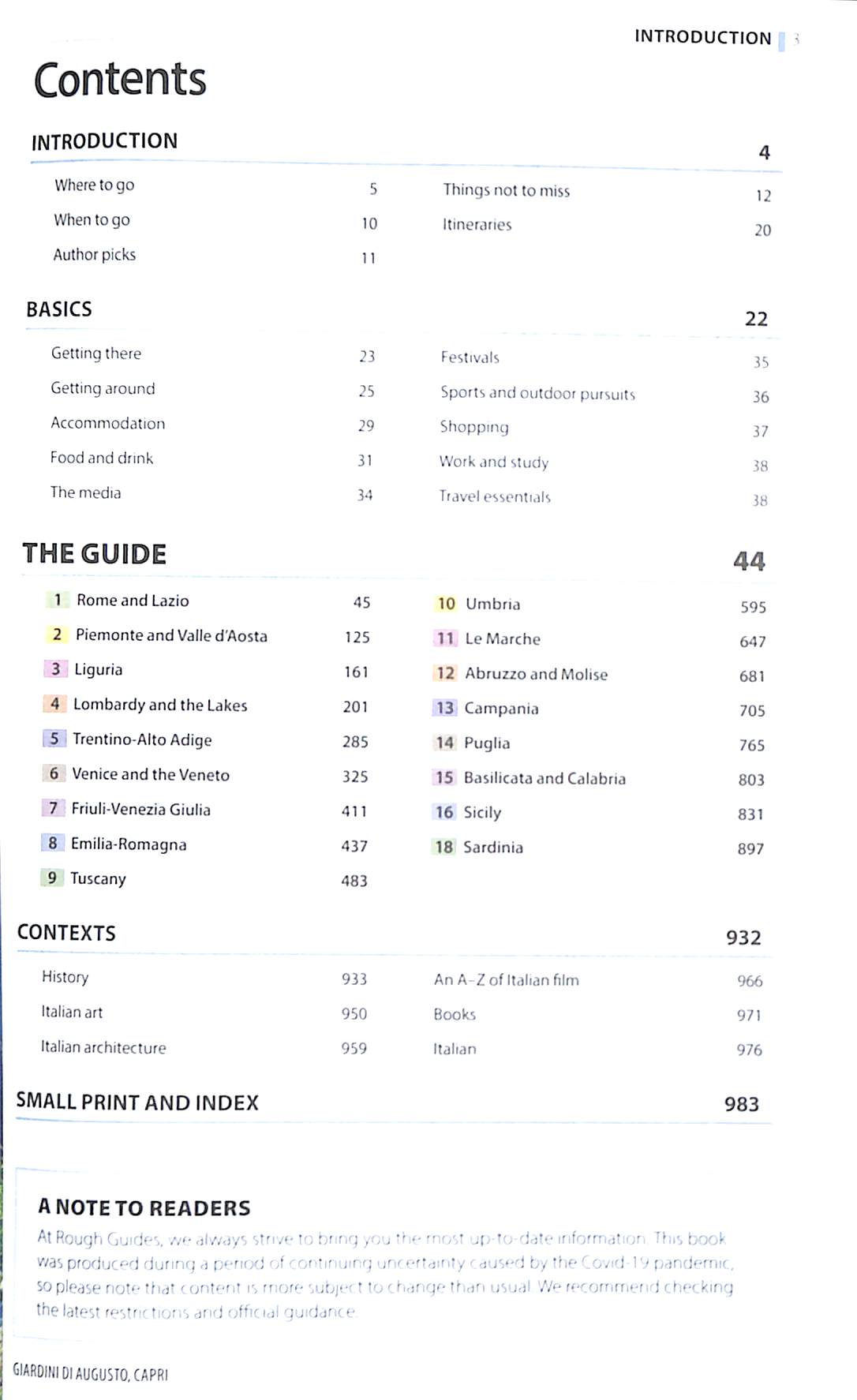Select the BASICS section heading
The width and height of the screenshot is (857, 1400).
59,309
